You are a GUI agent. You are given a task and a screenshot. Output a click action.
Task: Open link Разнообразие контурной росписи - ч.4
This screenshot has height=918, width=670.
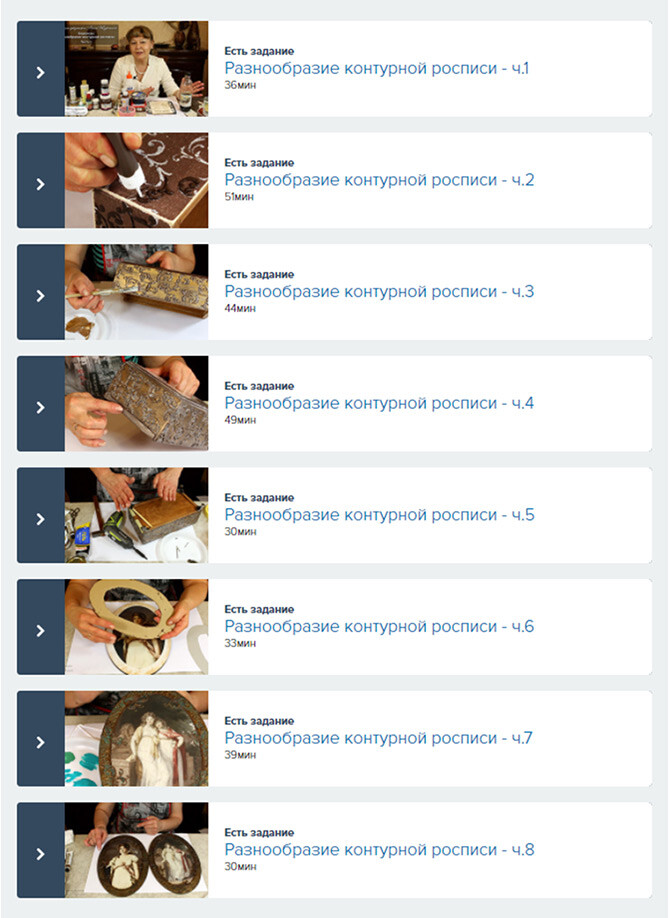click(379, 403)
